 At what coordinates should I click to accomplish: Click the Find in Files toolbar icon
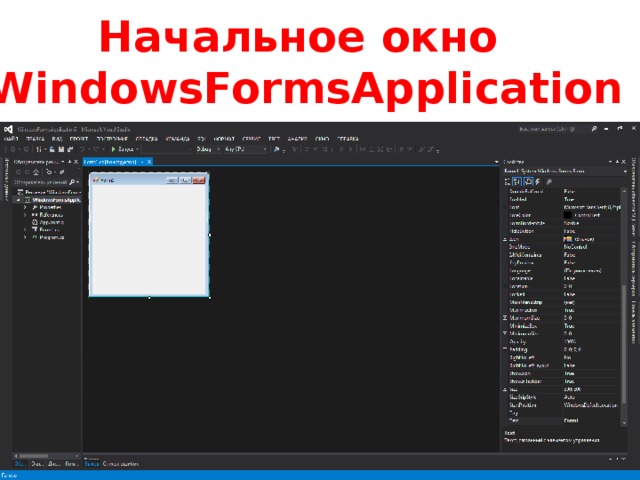pos(276,149)
